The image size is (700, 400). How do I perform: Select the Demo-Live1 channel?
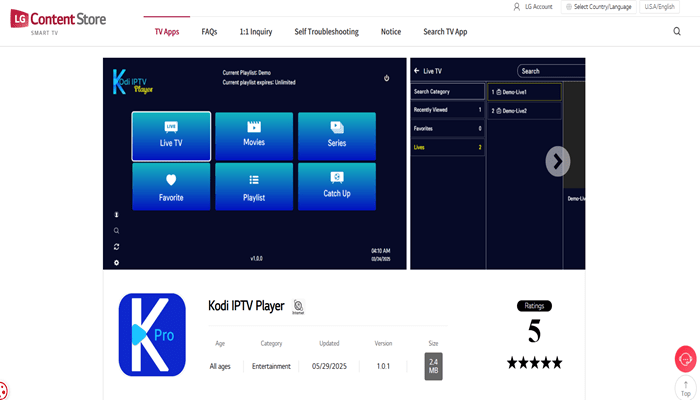click(525, 92)
